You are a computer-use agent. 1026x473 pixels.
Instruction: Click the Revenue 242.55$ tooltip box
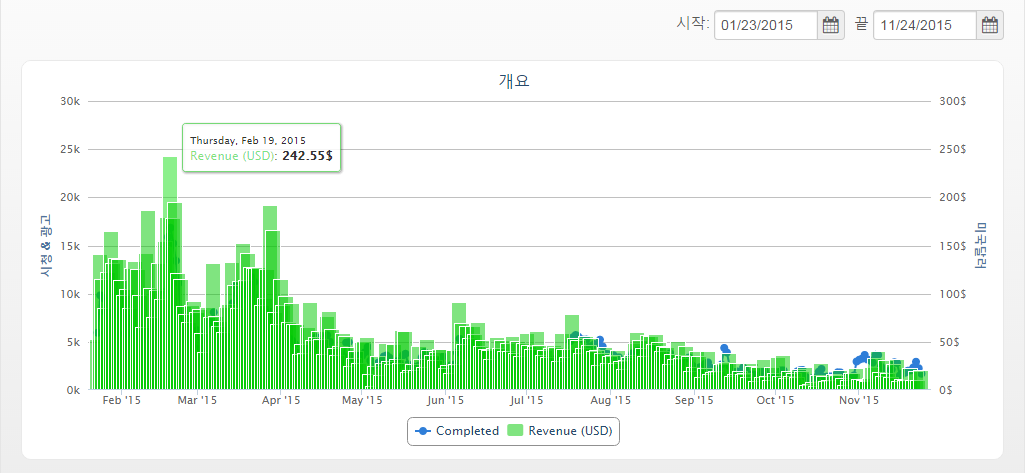pos(261,148)
